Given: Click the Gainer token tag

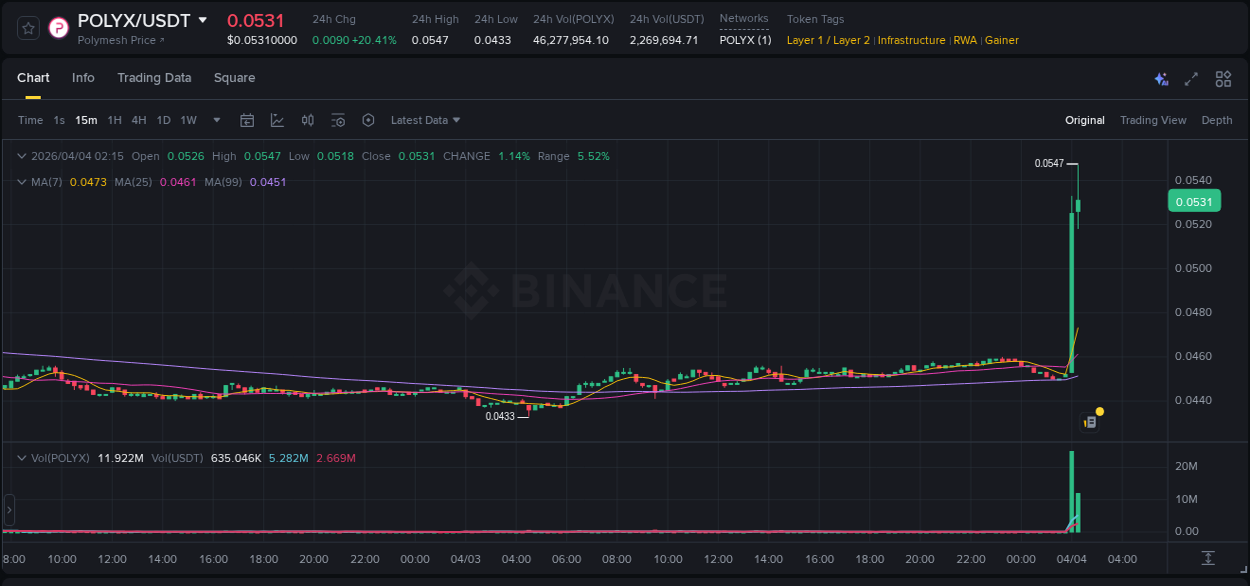Looking at the screenshot, I should [1002, 40].
